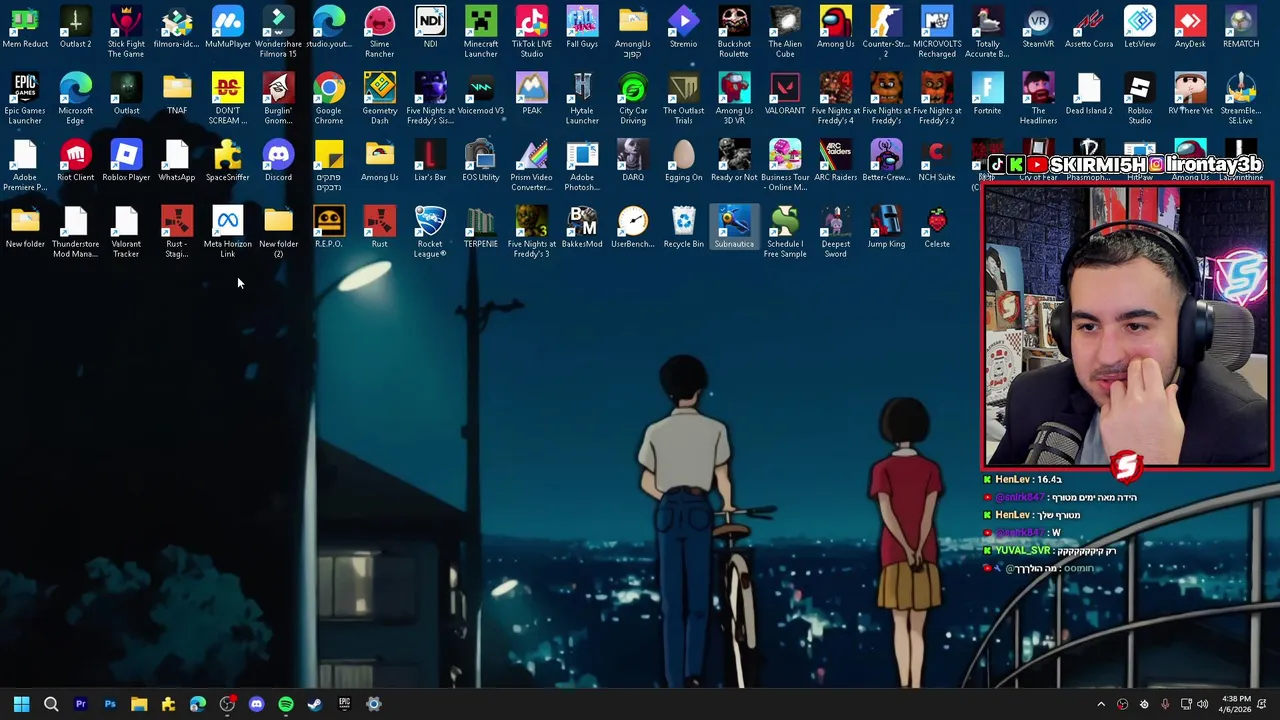Screen dimensions: 1280x720
Task: Select The Alien Cube icon
Action: coord(785,32)
